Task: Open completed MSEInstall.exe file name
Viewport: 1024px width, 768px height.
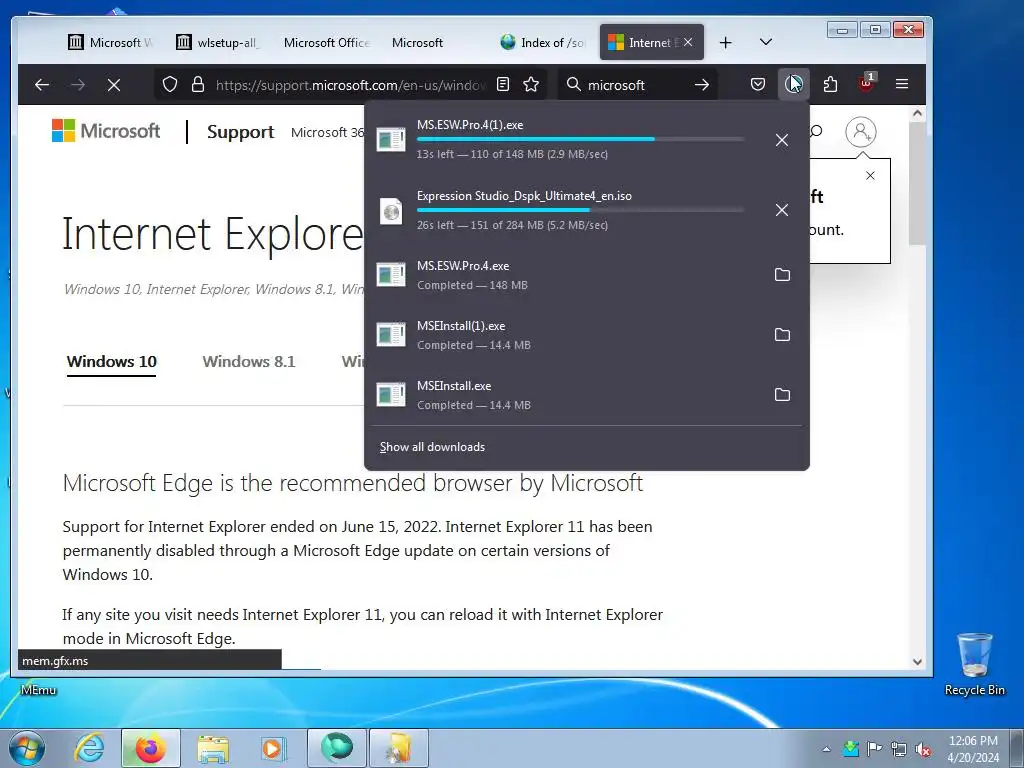Action: click(454, 386)
